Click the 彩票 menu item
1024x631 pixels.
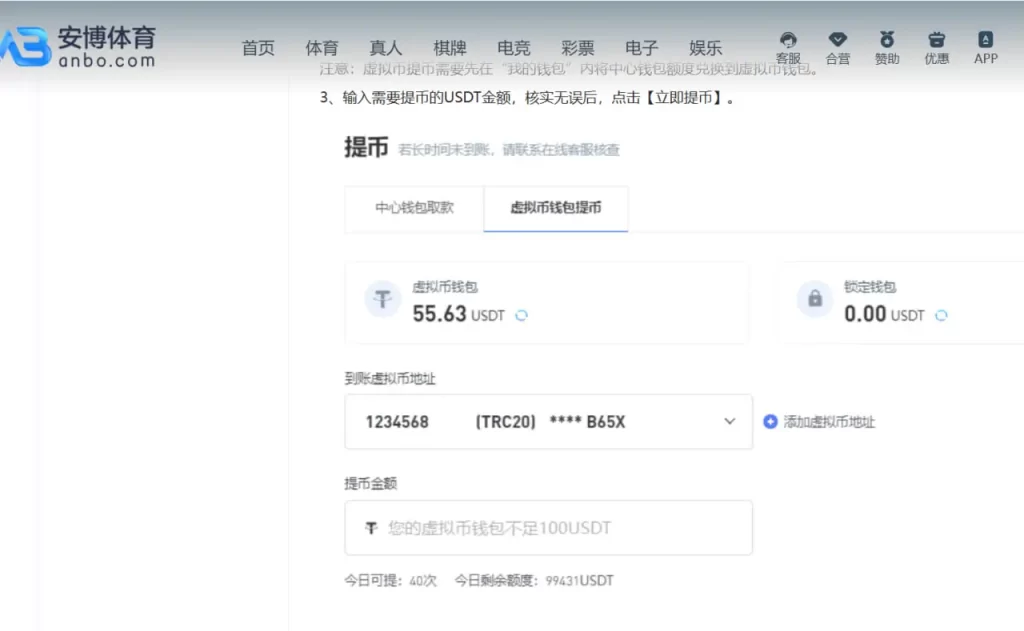click(578, 48)
